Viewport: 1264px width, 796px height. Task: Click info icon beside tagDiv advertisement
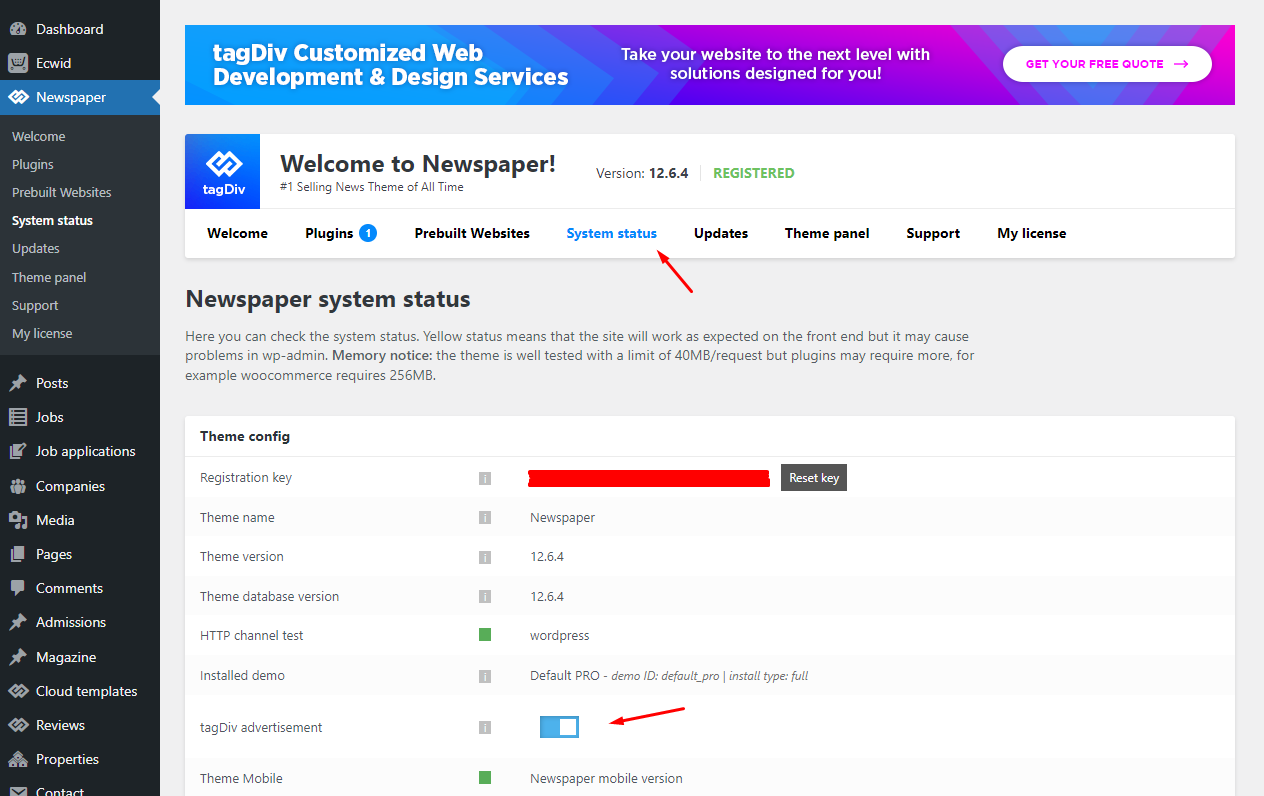pyautogui.click(x=485, y=728)
